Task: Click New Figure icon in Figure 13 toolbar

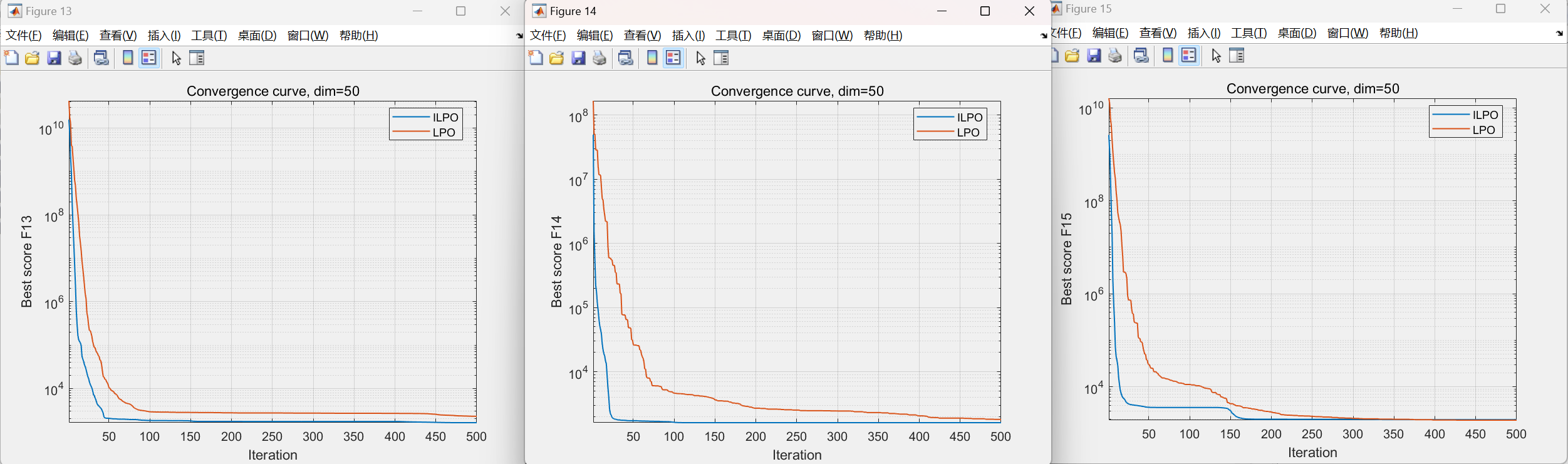Action: coord(11,58)
